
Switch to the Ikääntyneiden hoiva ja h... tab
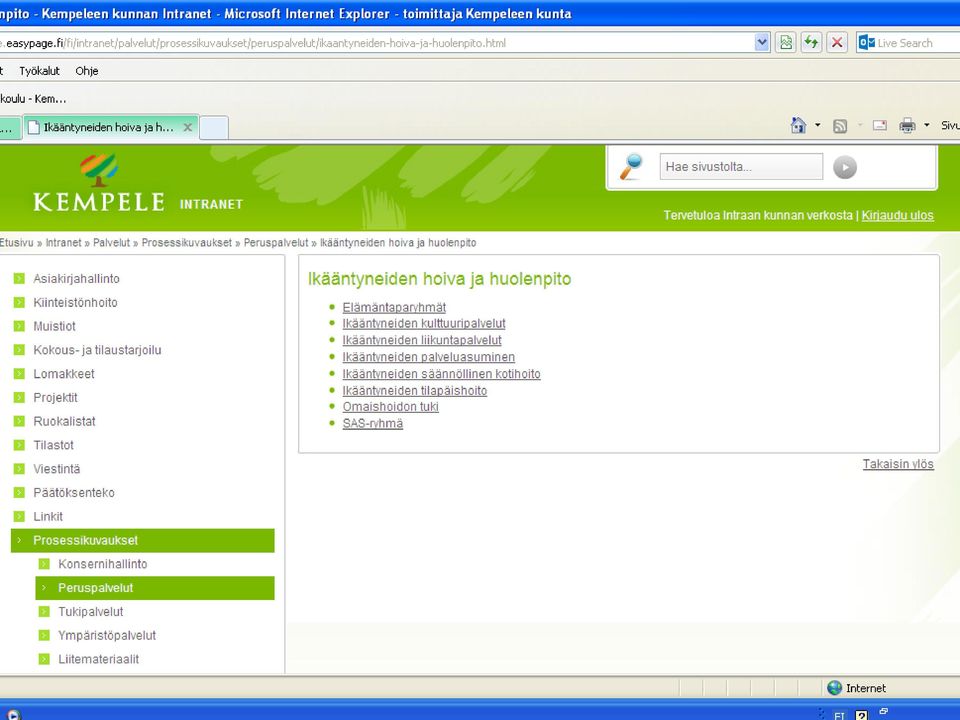(109, 127)
